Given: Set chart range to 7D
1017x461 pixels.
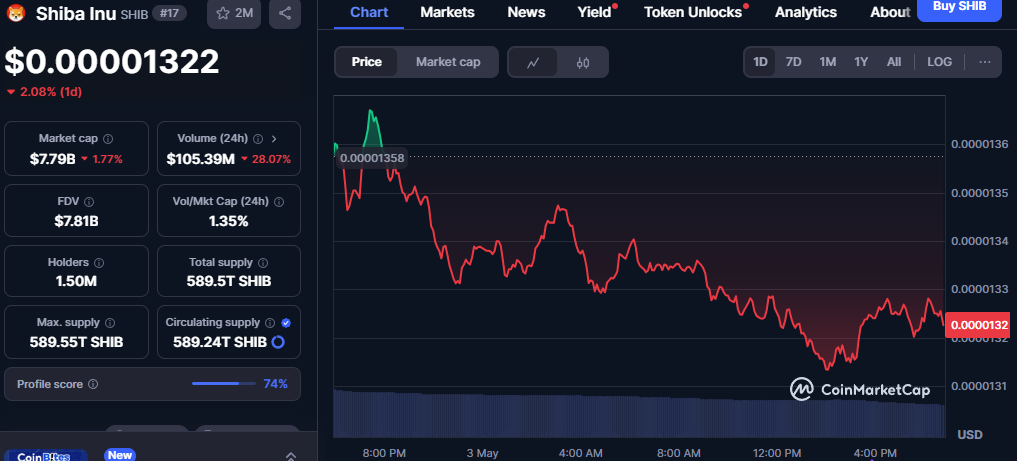Looking at the screenshot, I should (793, 62).
